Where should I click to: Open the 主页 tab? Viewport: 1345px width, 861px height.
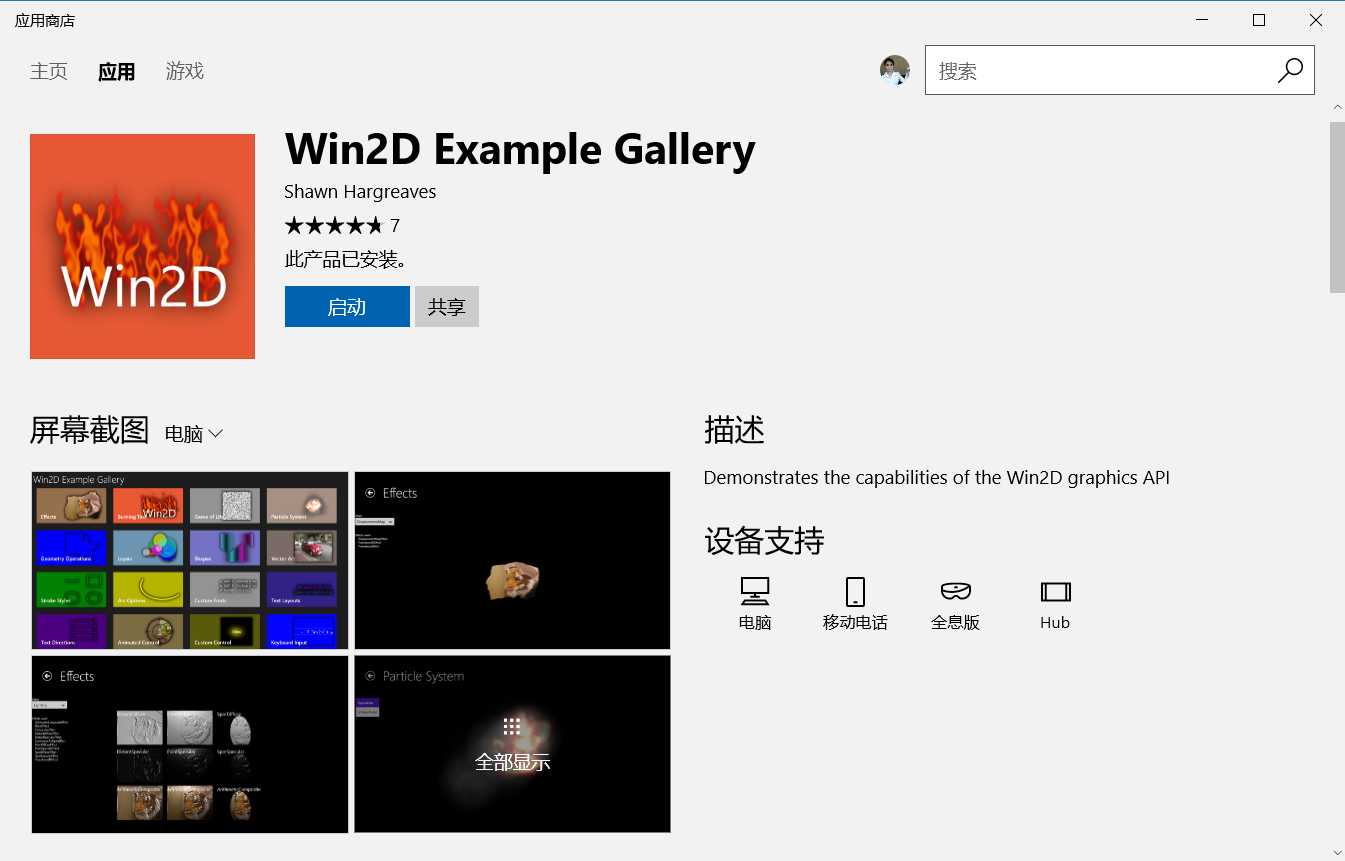(49, 71)
